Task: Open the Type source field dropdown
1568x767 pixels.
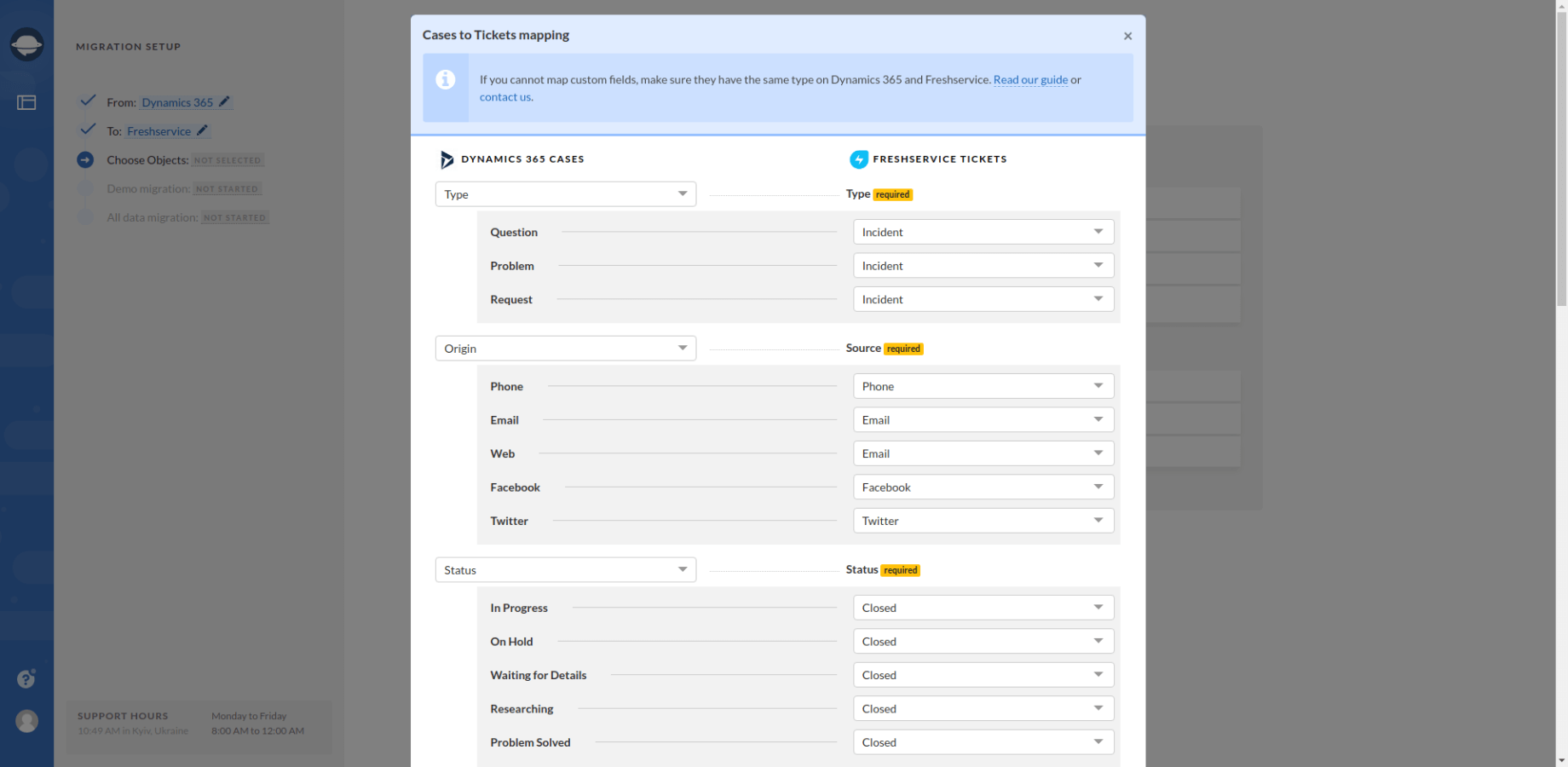Action: (x=566, y=194)
